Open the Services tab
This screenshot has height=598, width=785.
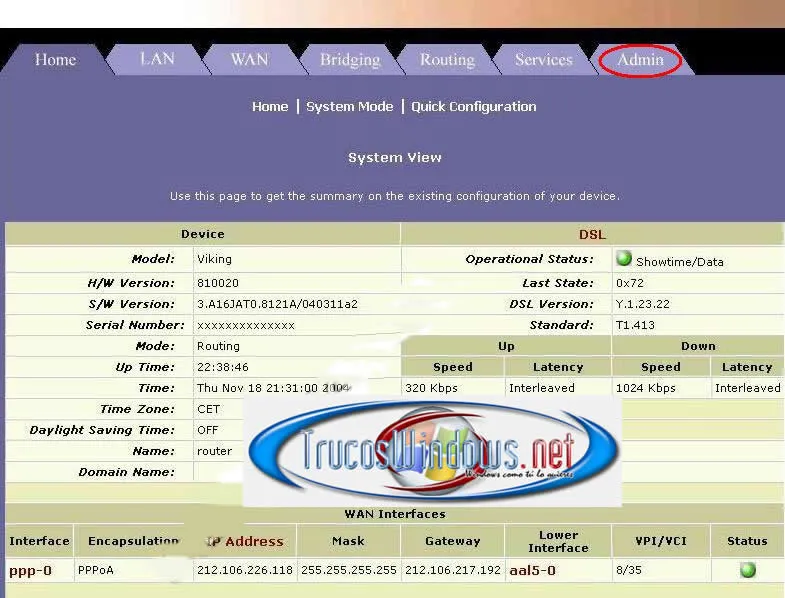[543, 59]
